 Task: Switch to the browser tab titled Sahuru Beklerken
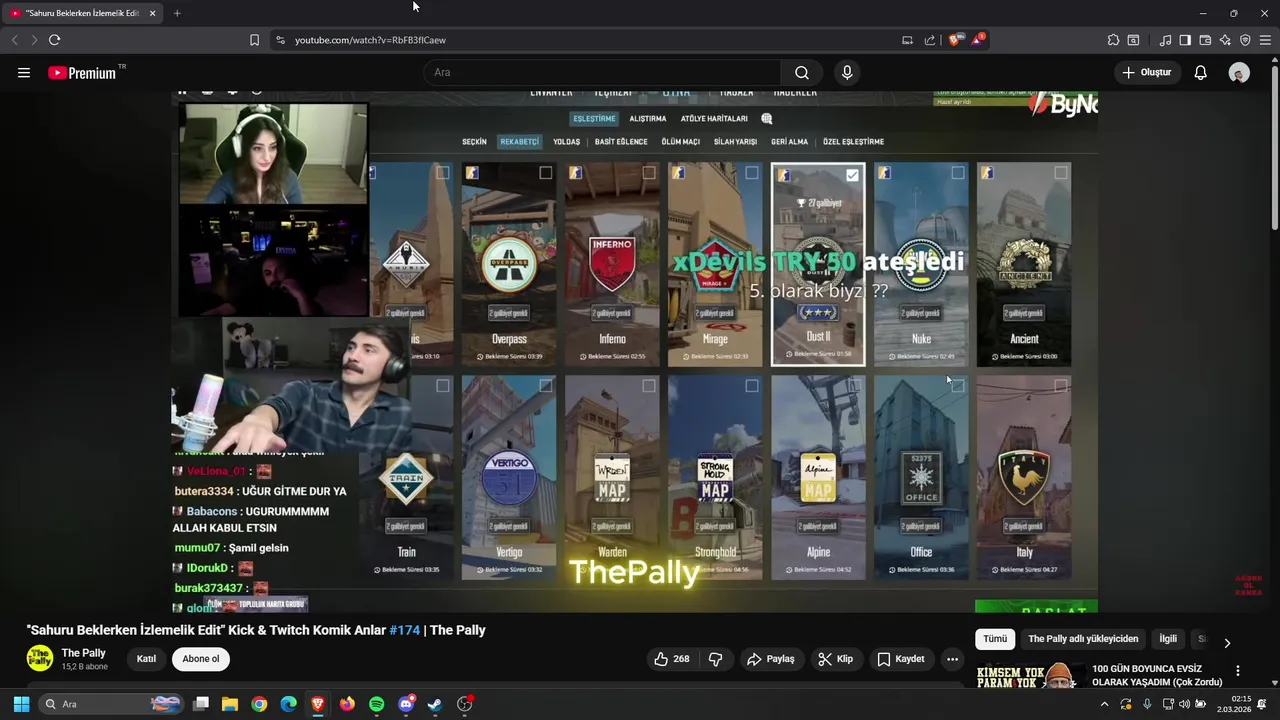pos(83,13)
